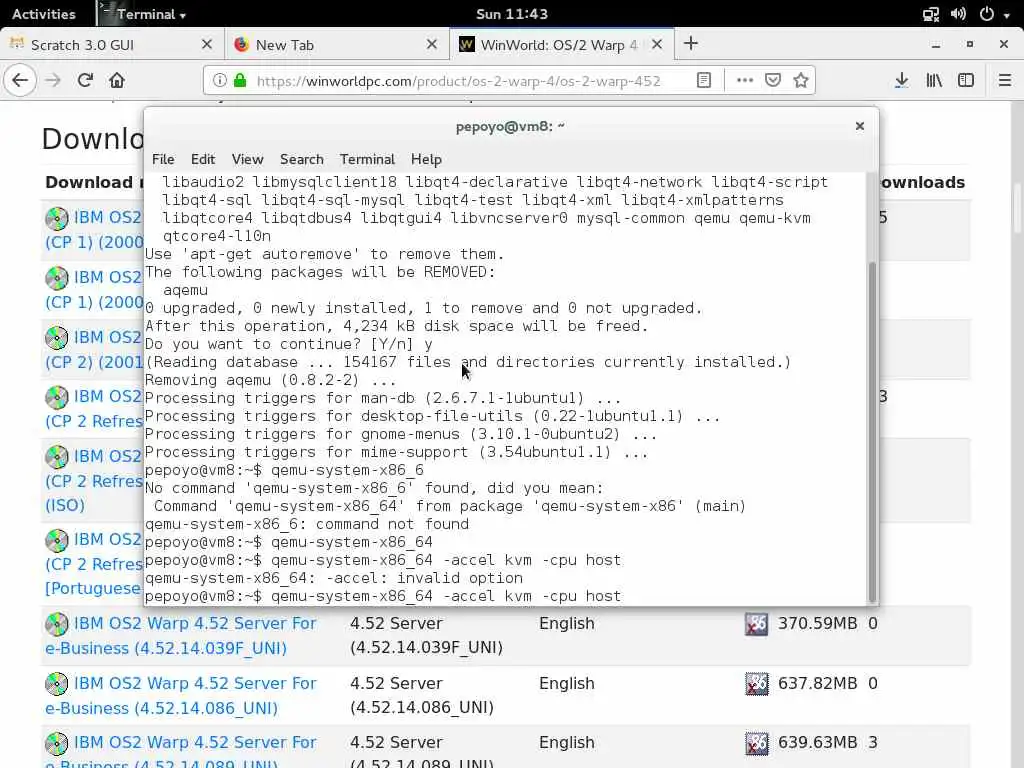Screen dimensions: 1024x768
Task: Show site information icon in URL bar
Action: click(x=220, y=80)
